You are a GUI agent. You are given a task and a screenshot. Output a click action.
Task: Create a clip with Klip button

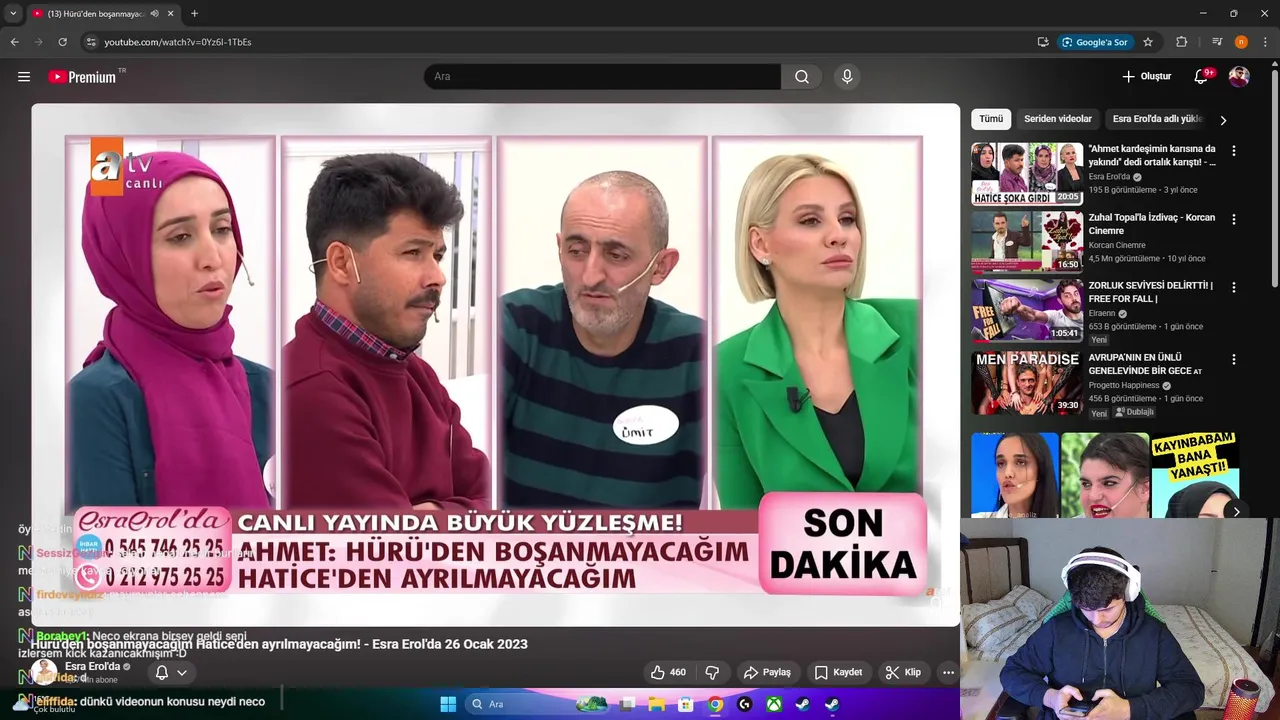(x=903, y=672)
